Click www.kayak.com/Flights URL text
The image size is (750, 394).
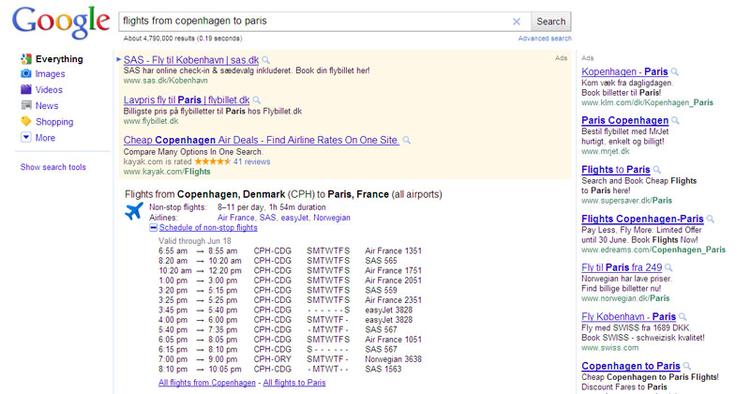click(x=167, y=172)
